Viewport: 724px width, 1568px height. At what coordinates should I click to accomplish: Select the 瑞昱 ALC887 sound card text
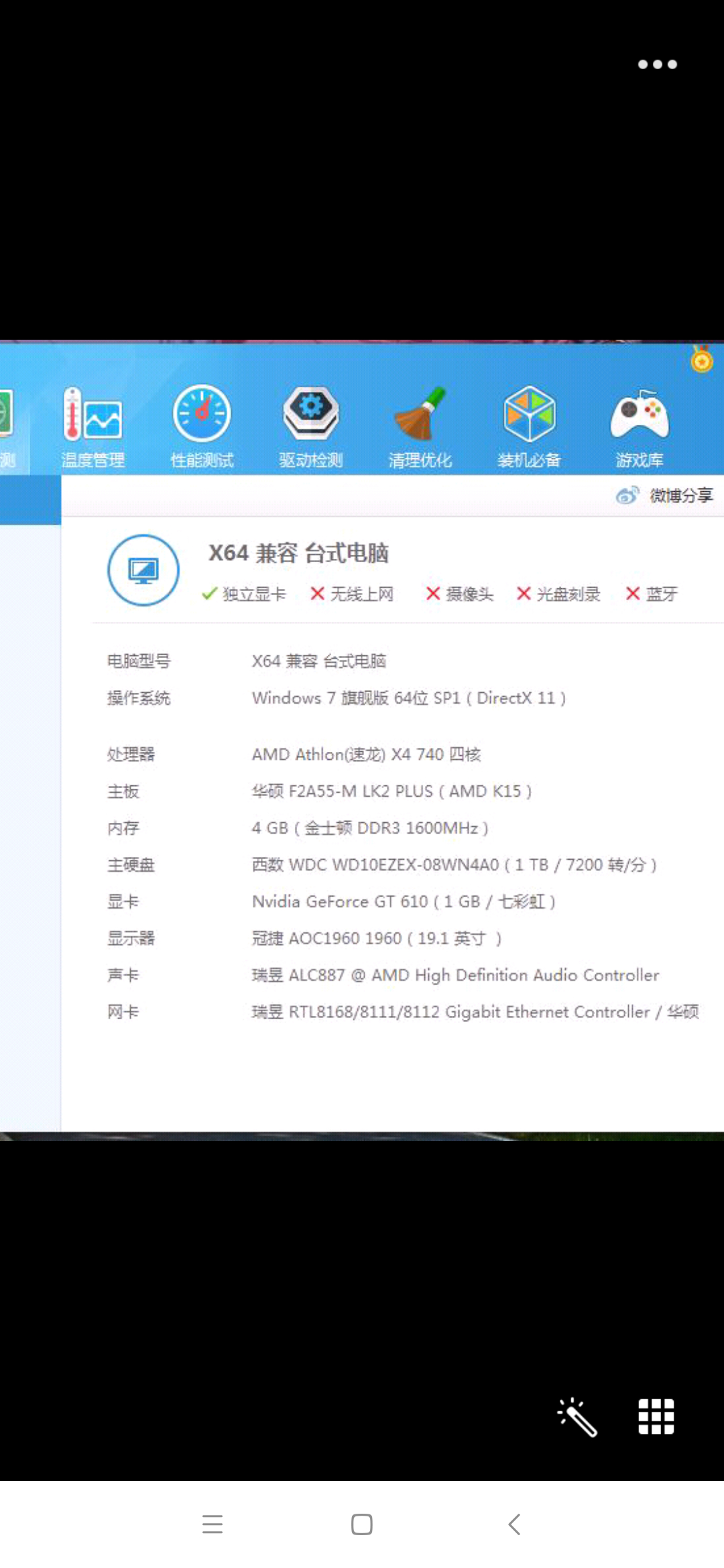pos(456,976)
